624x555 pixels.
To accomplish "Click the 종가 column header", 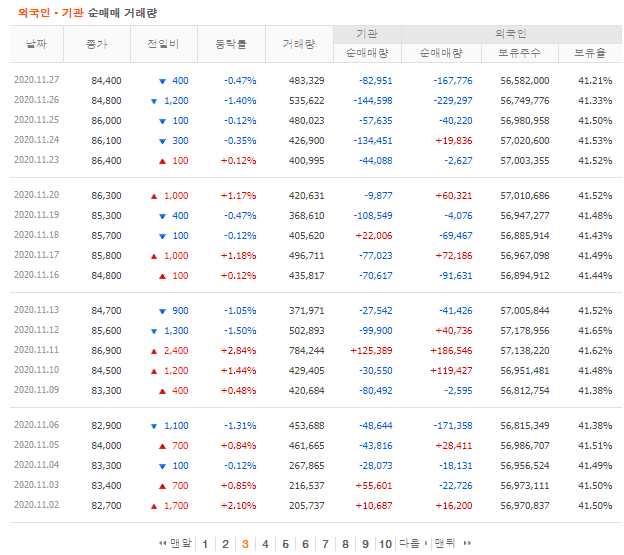I will point(97,44).
